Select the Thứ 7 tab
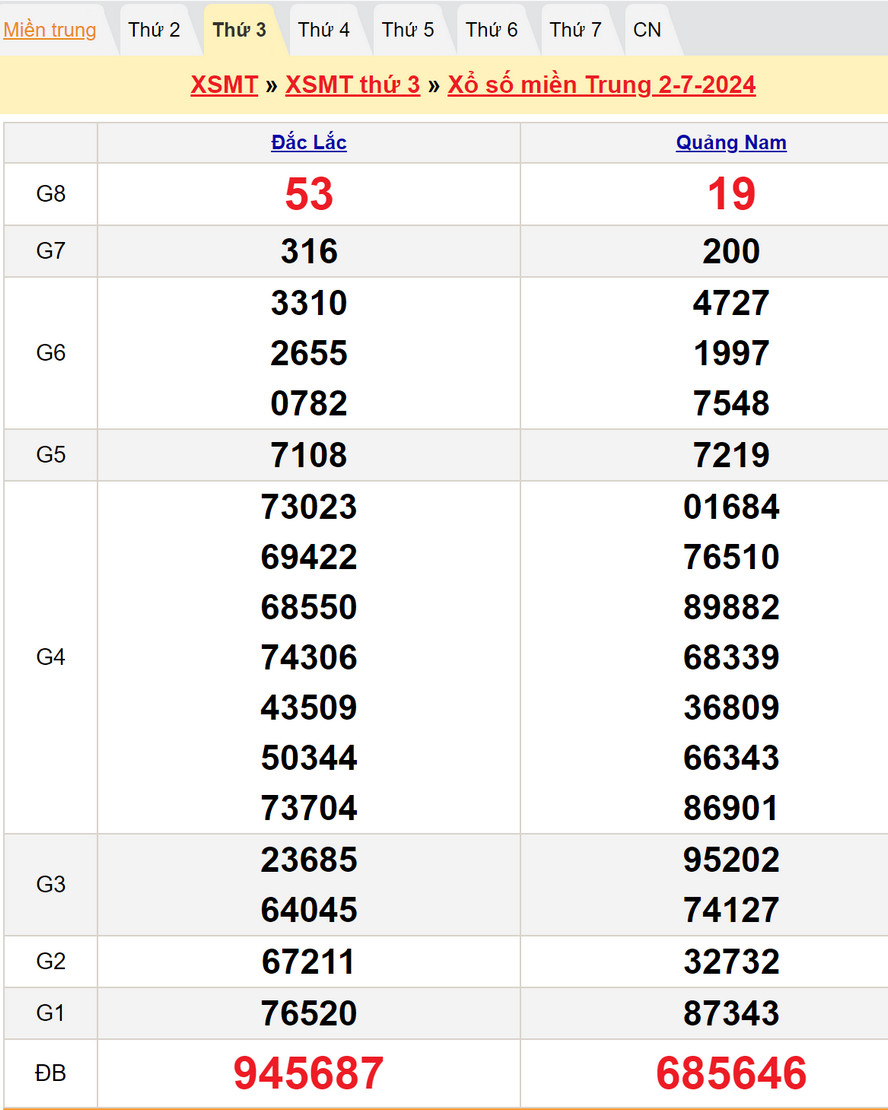This screenshot has height=1110, width=888. coord(576,30)
